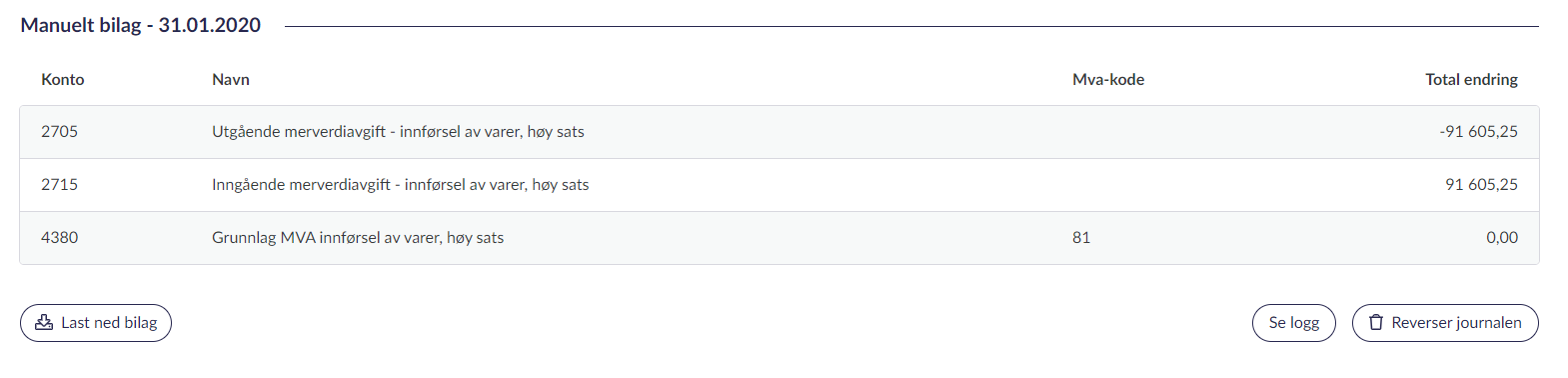Select the row for account 2705
This screenshot has width=1568, height=378.
point(780,132)
